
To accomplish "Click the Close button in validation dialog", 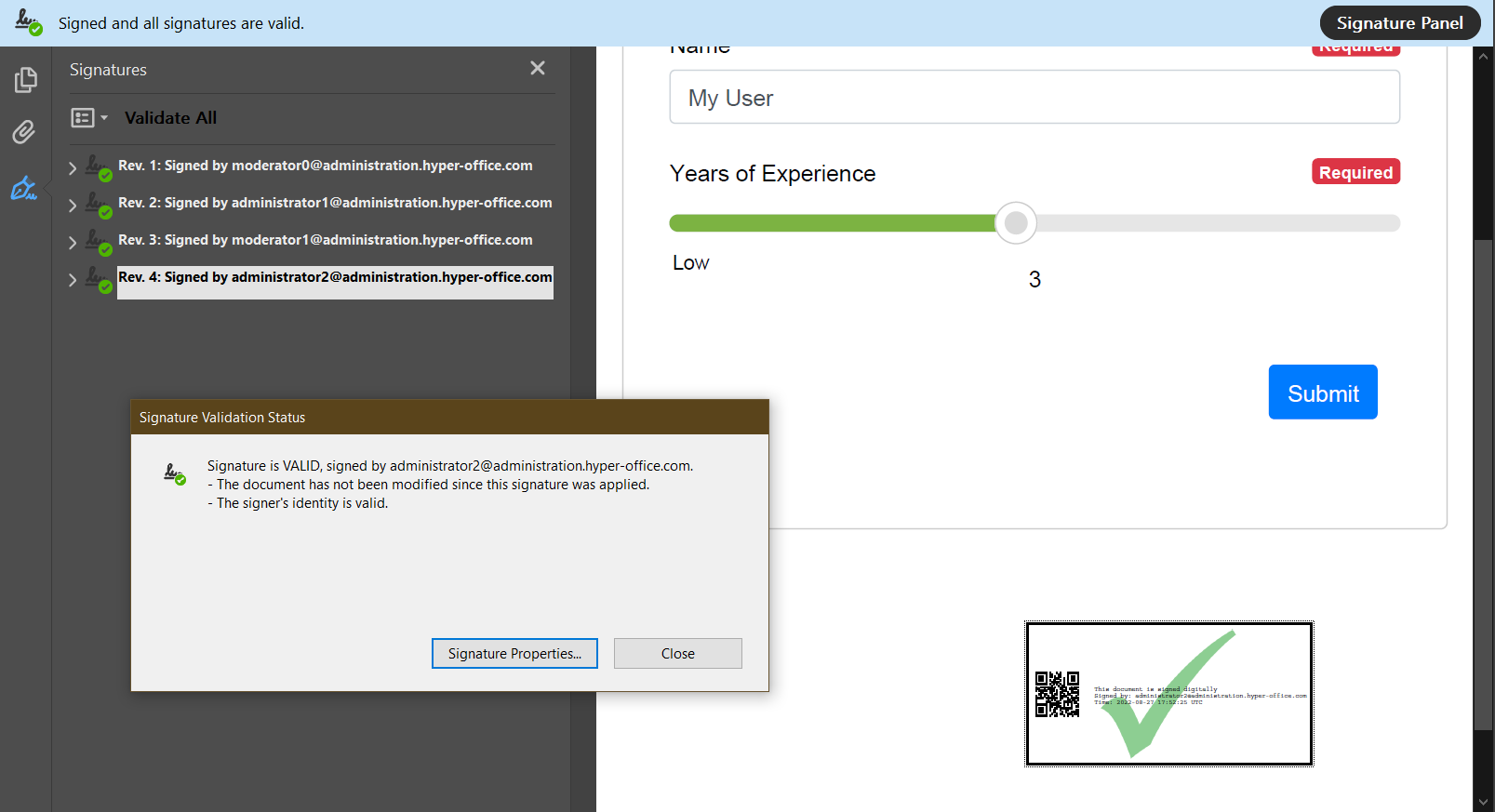I will (x=678, y=653).
